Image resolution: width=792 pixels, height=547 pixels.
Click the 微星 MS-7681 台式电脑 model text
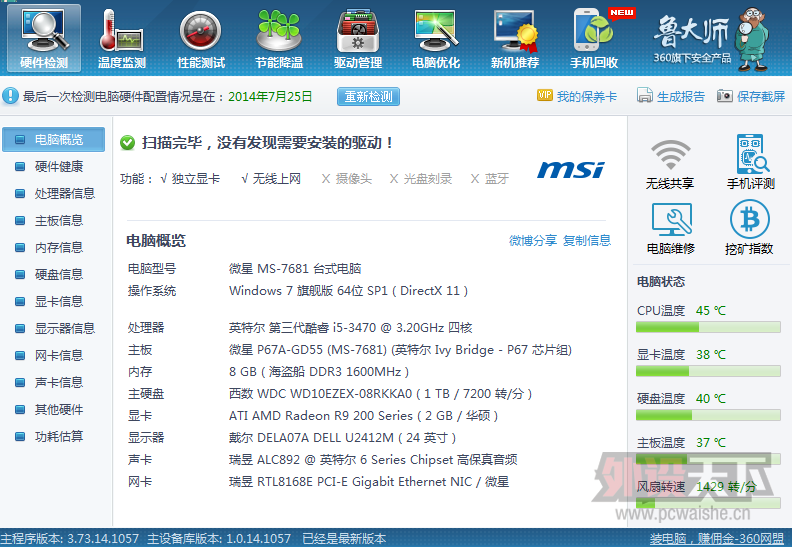point(295,269)
